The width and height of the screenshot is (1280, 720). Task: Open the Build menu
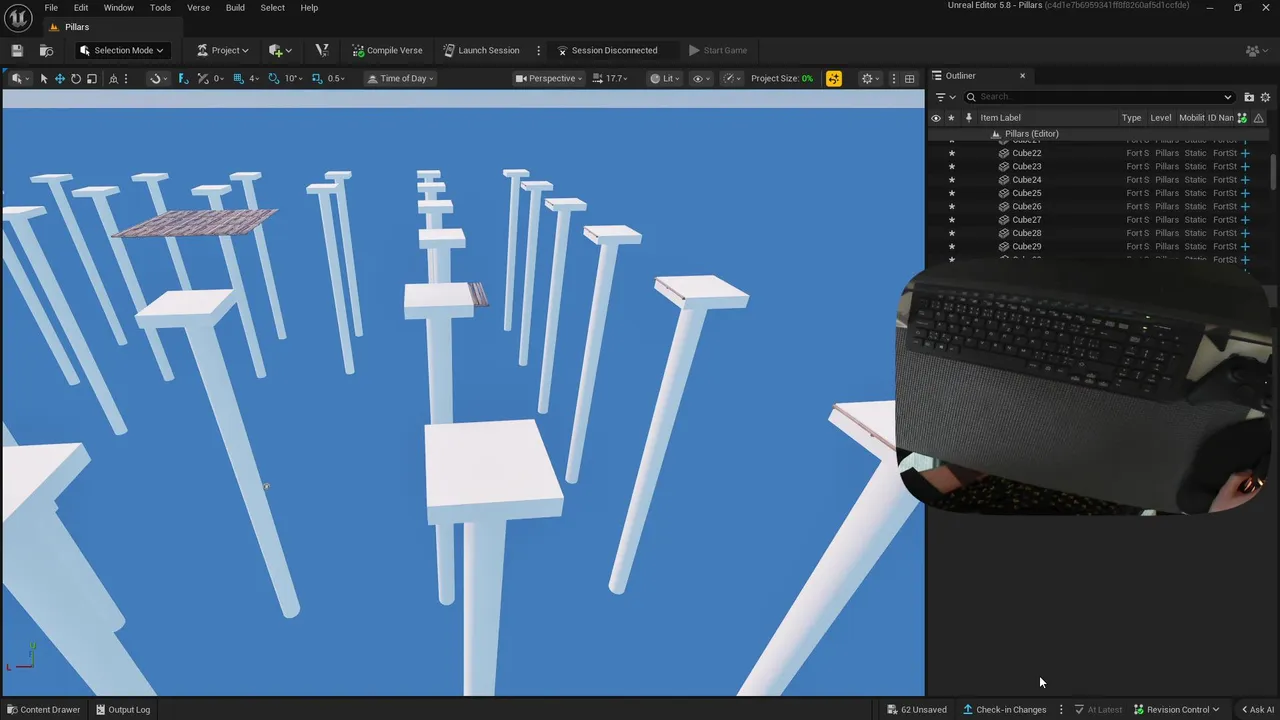235,7
